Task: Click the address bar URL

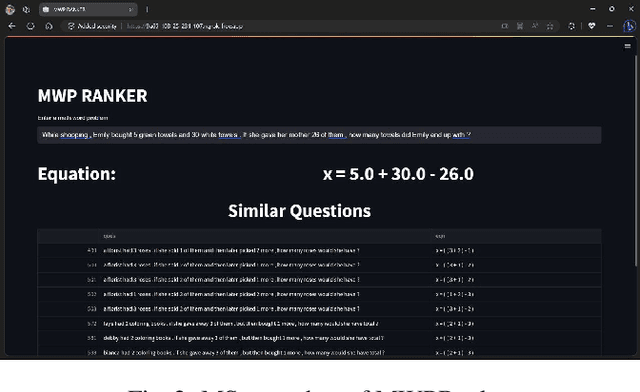Action: (x=184, y=26)
